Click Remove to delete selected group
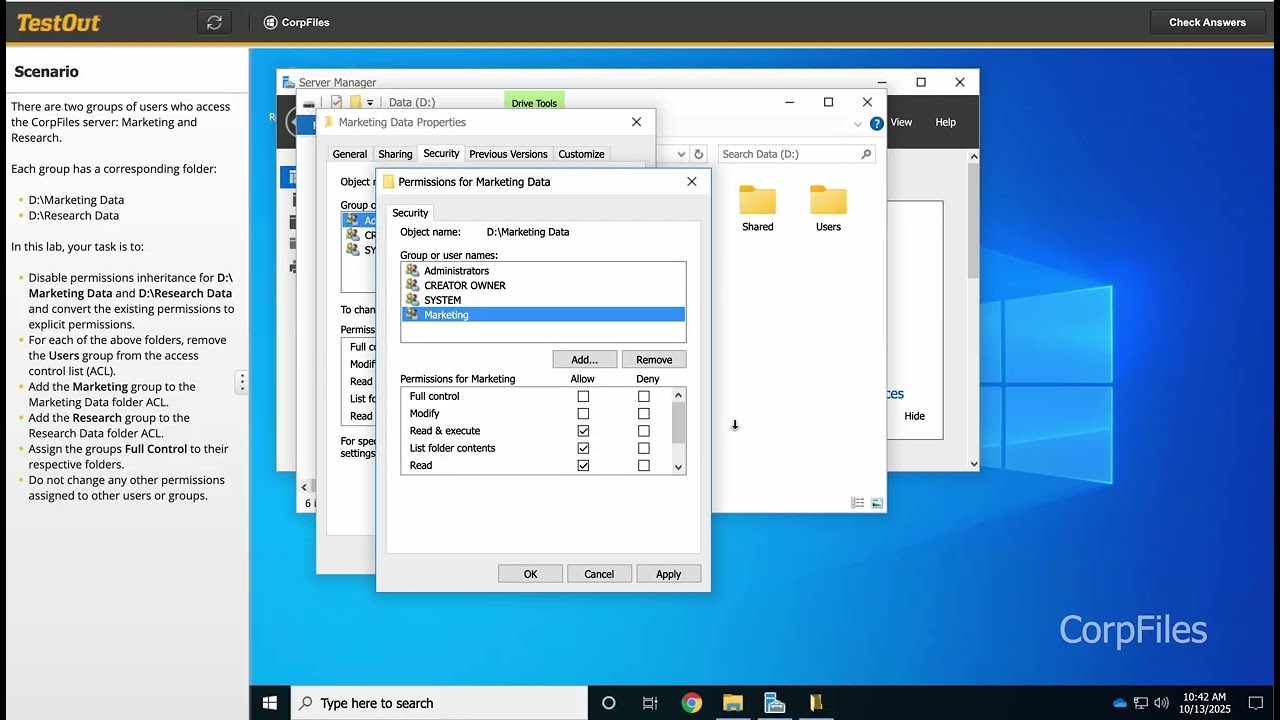1280x720 pixels. [654, 359]
